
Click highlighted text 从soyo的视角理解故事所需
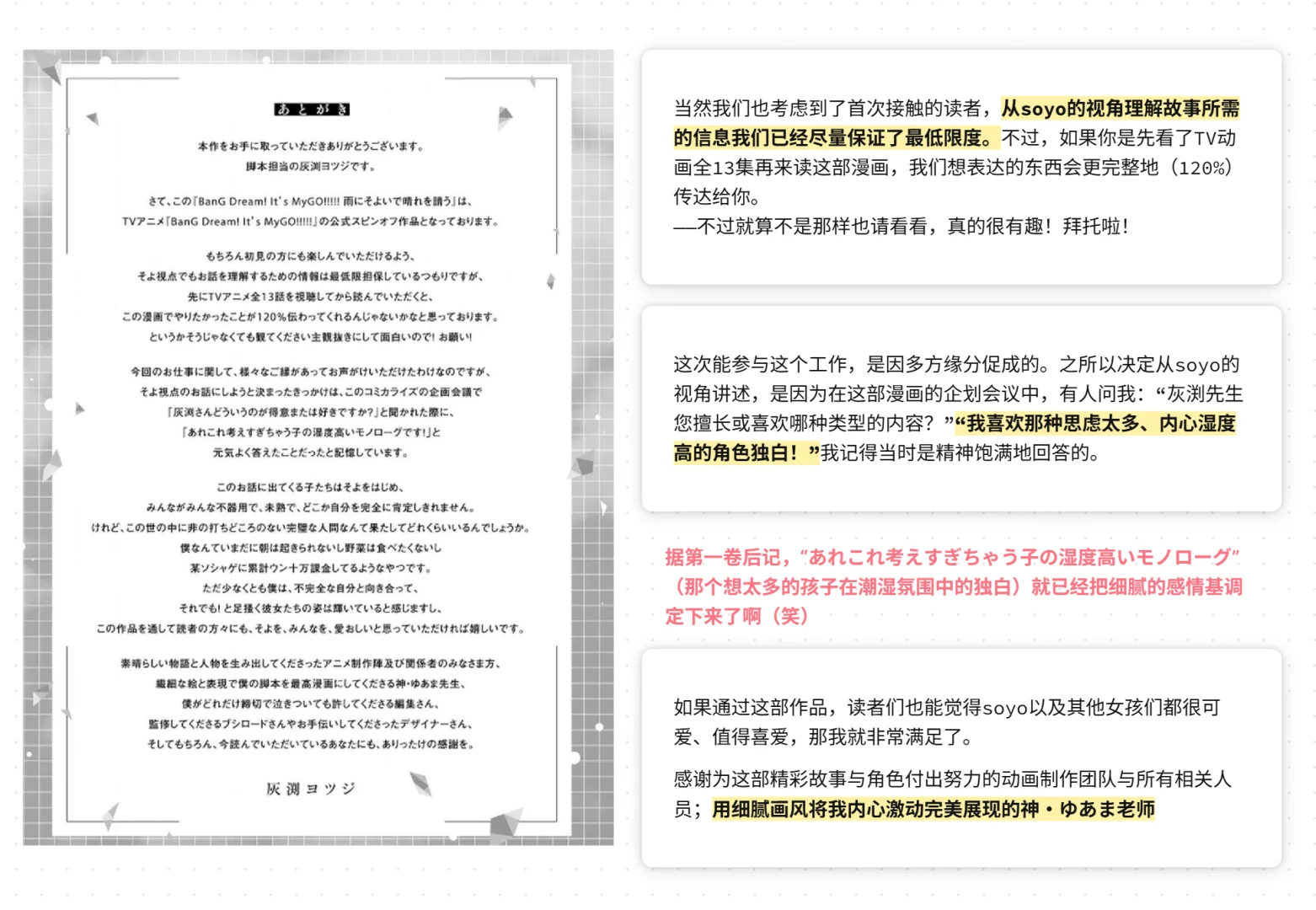(x=1120, y=109)
